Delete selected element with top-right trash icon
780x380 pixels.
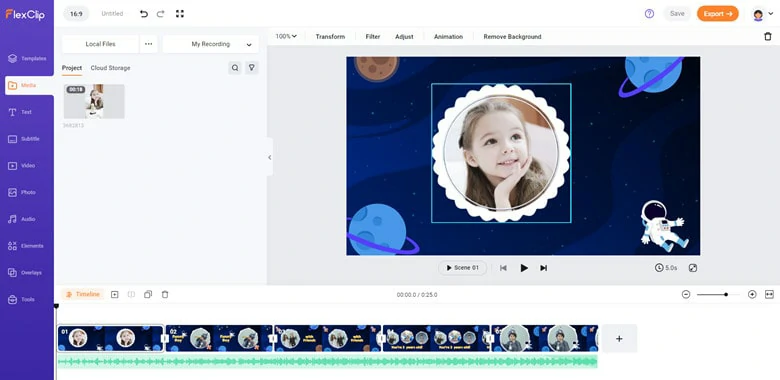768,36
